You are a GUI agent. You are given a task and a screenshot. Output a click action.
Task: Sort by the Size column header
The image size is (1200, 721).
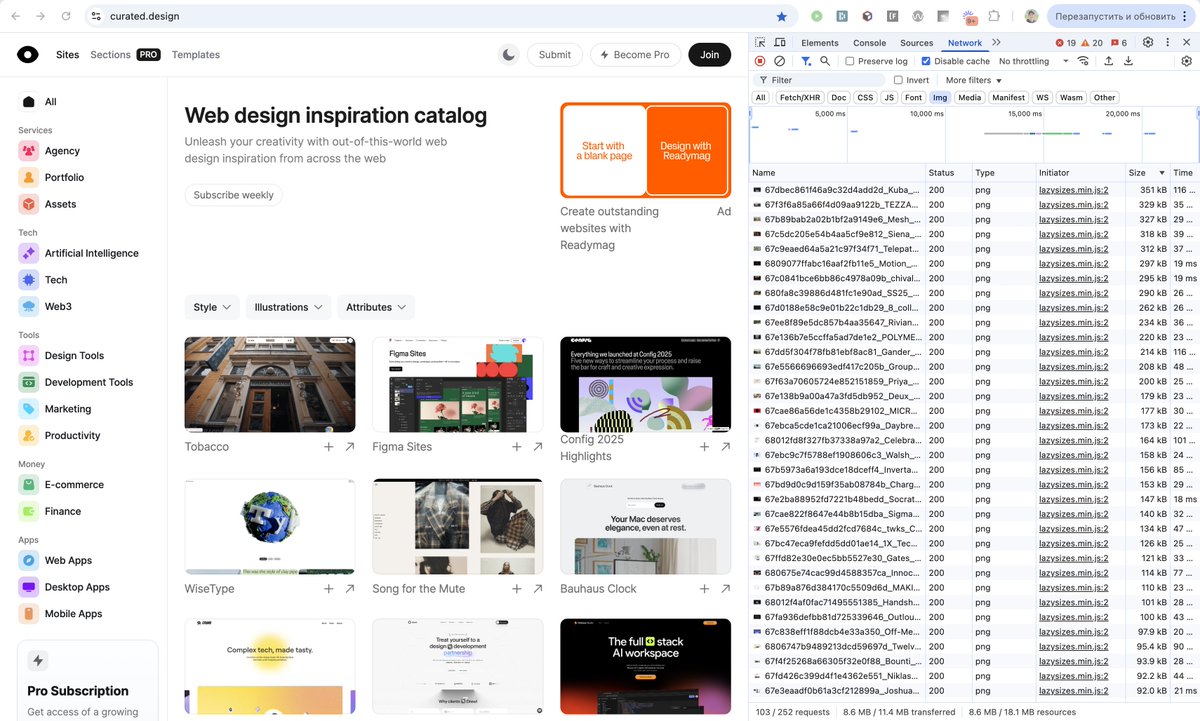[x=1146, y=173]
